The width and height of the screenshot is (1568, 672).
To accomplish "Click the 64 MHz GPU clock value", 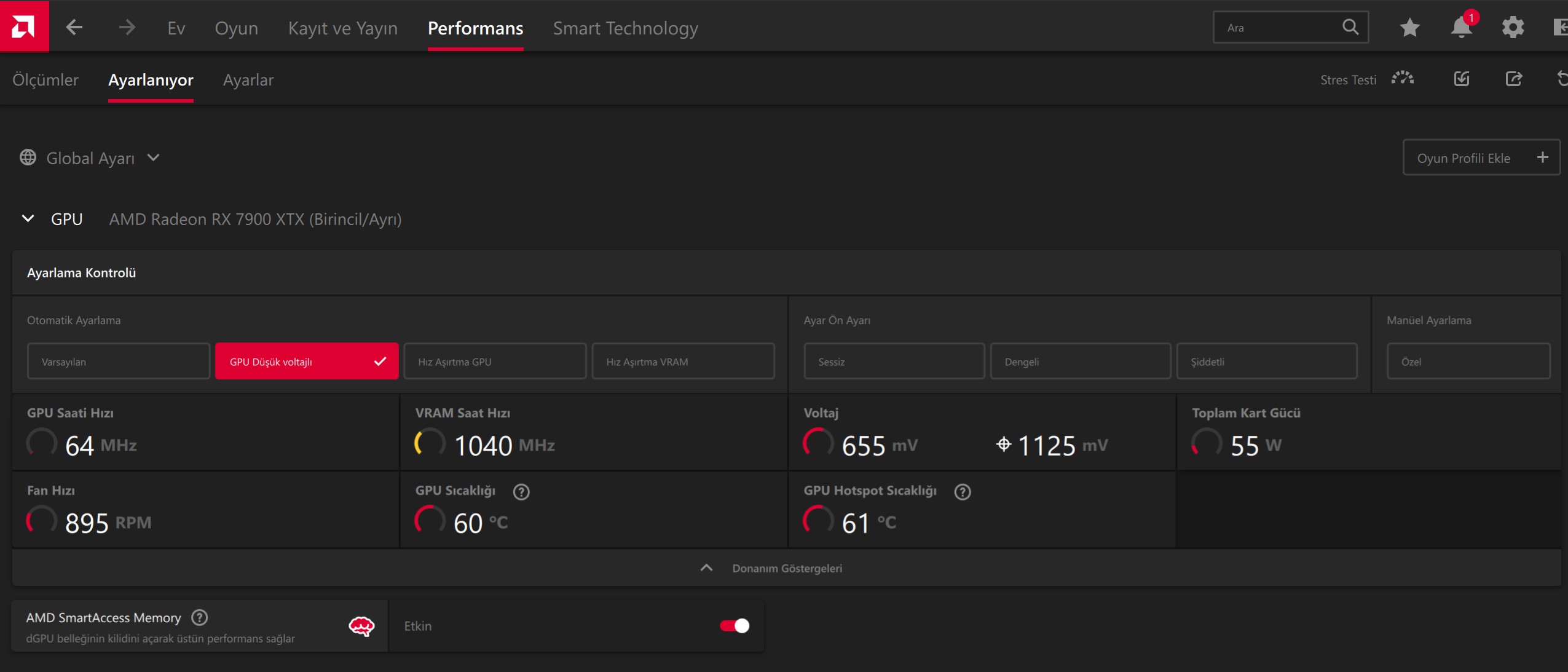I will (101, 445).
